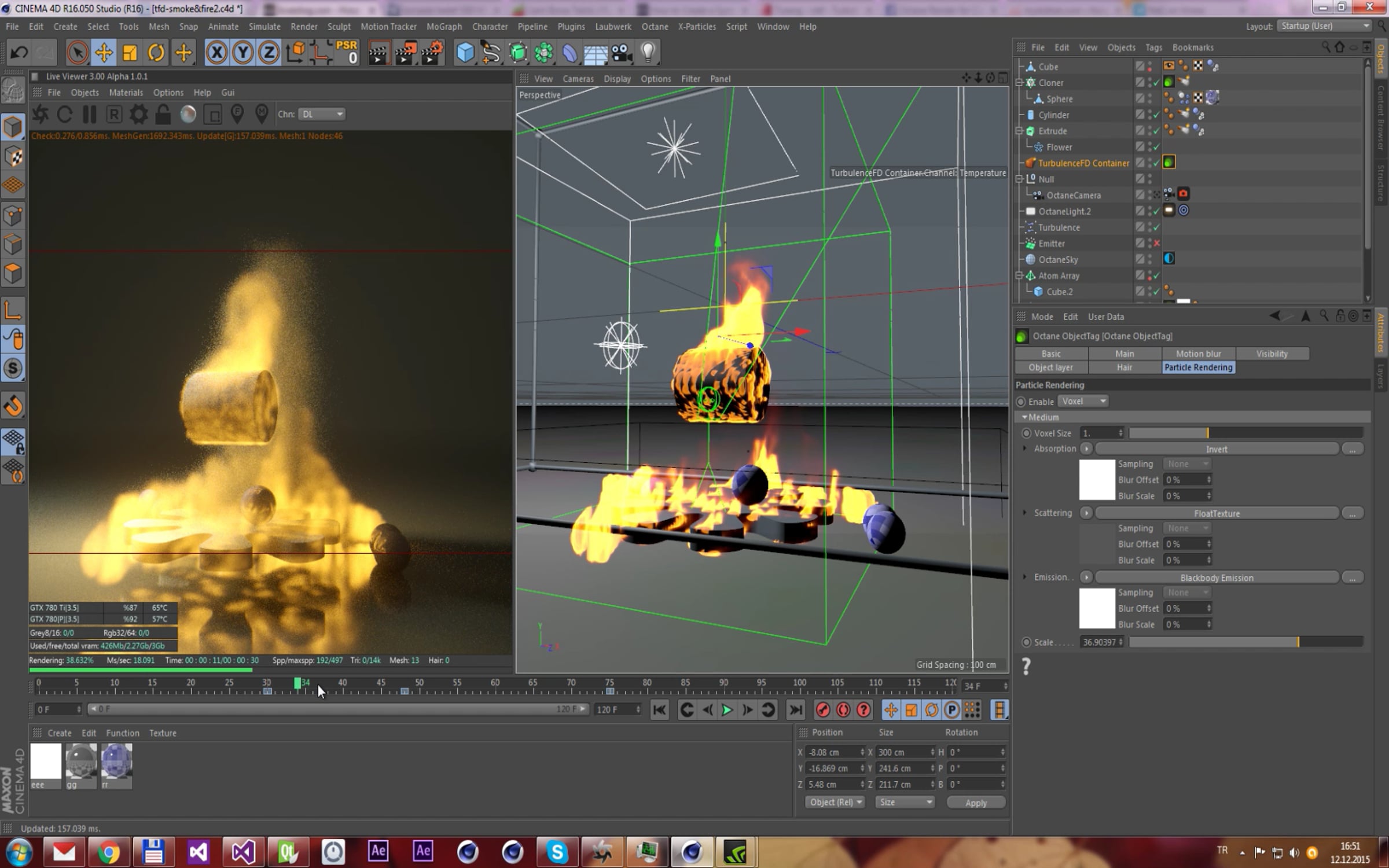The image size is (1389, 868).
Task: Collapse the Medium section
Action: pos(1024,417)
